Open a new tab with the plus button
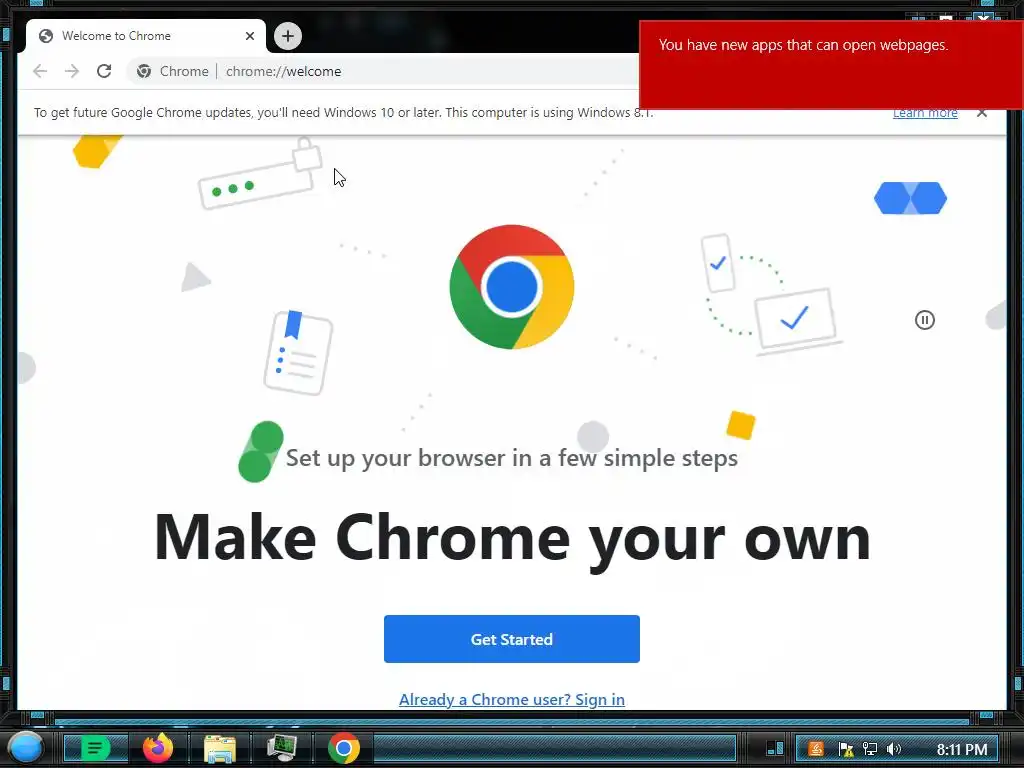This screenshot has height=768, width=1024. [287, 36]
